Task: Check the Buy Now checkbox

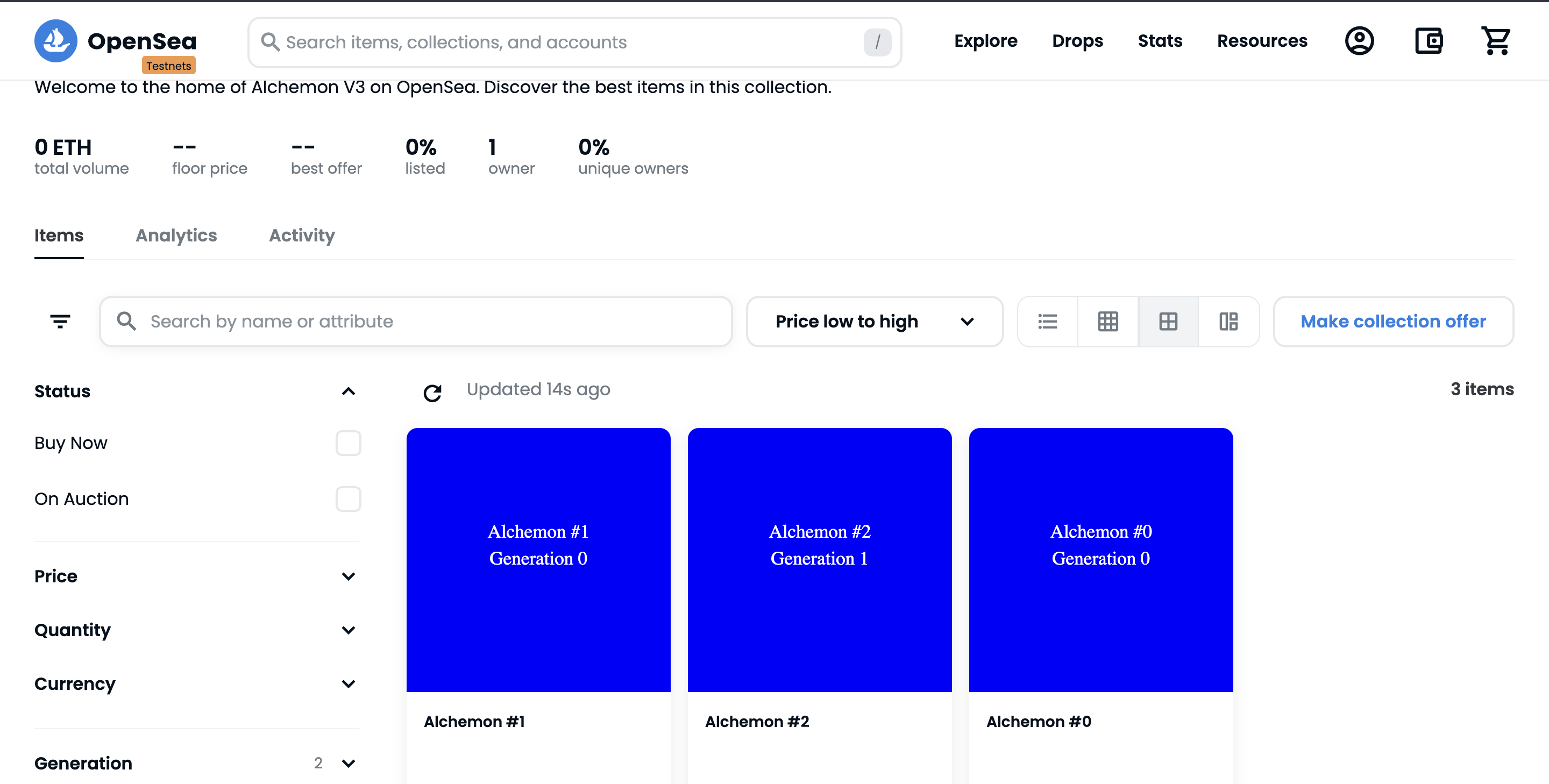Action: click(348, 443)
